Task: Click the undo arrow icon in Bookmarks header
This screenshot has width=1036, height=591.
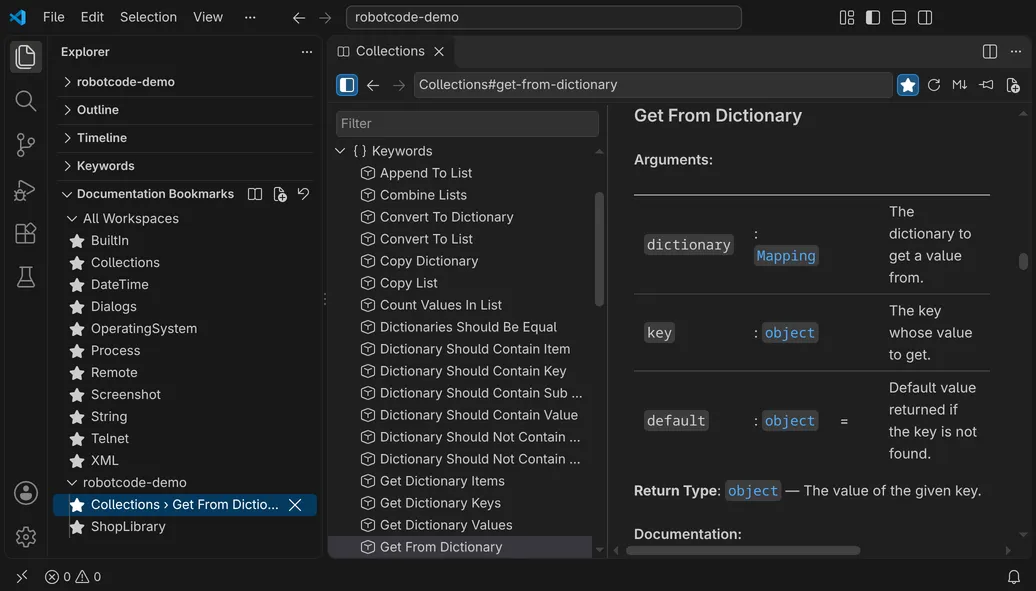Action: (x=303, y=194)
